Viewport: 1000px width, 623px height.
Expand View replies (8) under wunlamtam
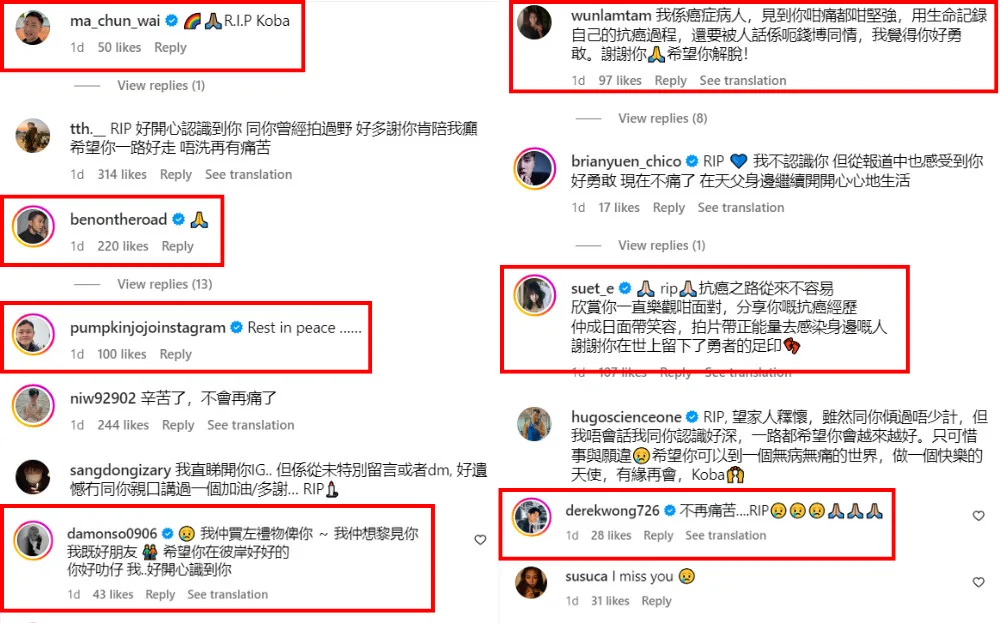click(663, 119)
